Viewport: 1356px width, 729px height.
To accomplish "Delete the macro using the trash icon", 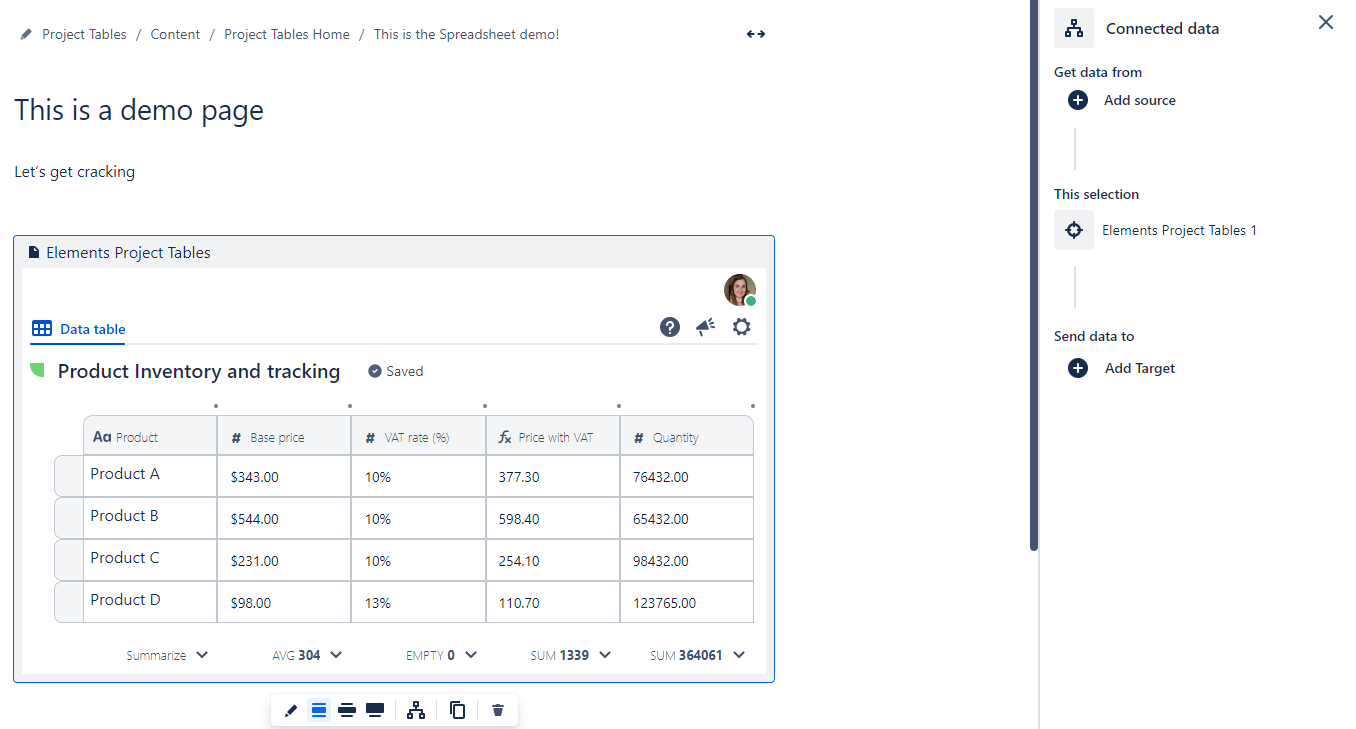I will click(x=497, y=710).
